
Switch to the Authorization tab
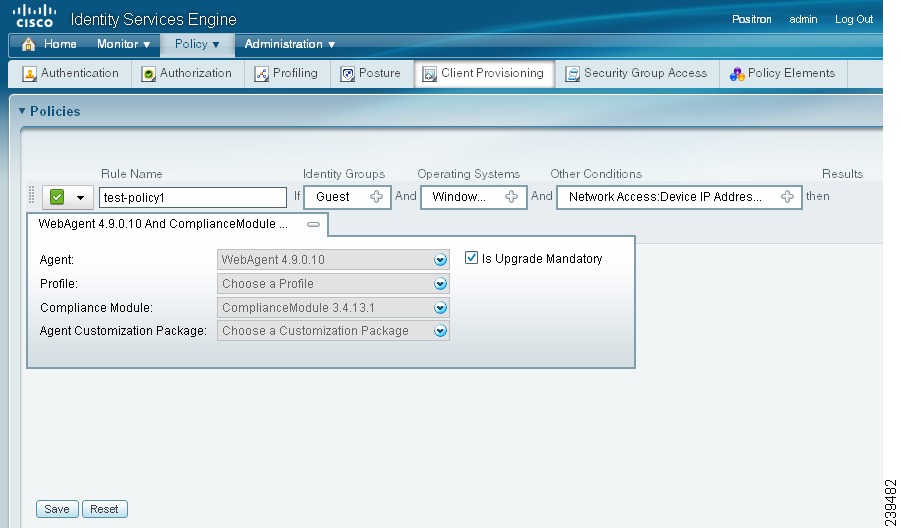pos(187,74)
